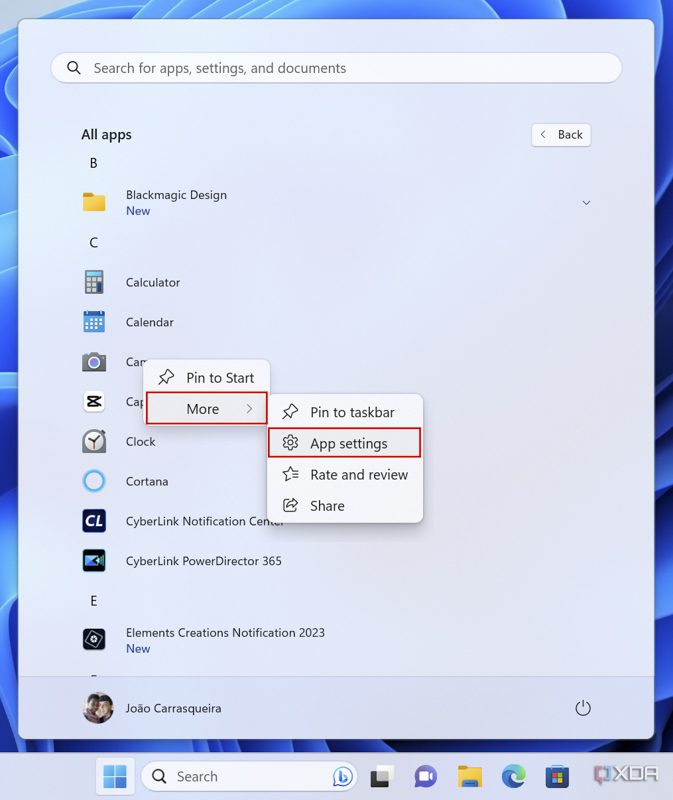Click the Clock app label
Image resolution: width=673 pixels, height=800 pixels.
(140, 441)
